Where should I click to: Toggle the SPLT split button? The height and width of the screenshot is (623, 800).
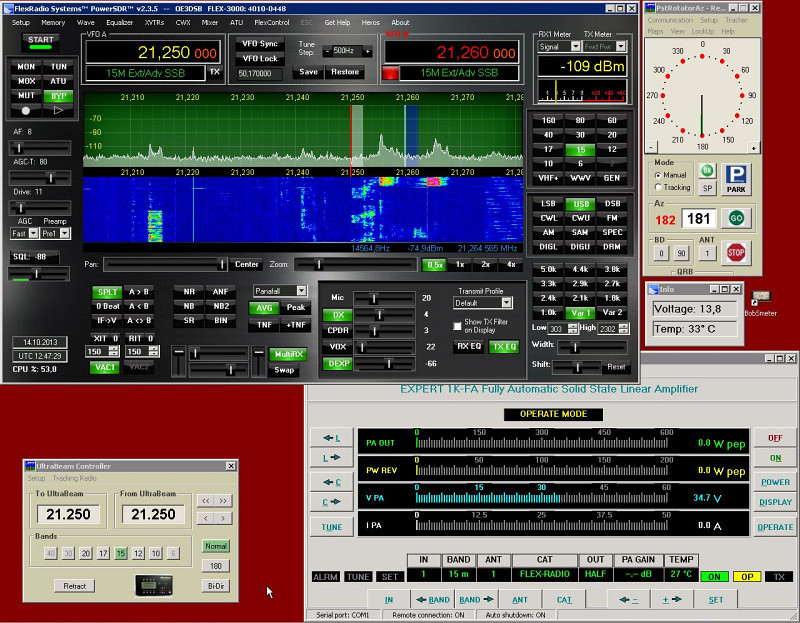click(x=107, y=292)
